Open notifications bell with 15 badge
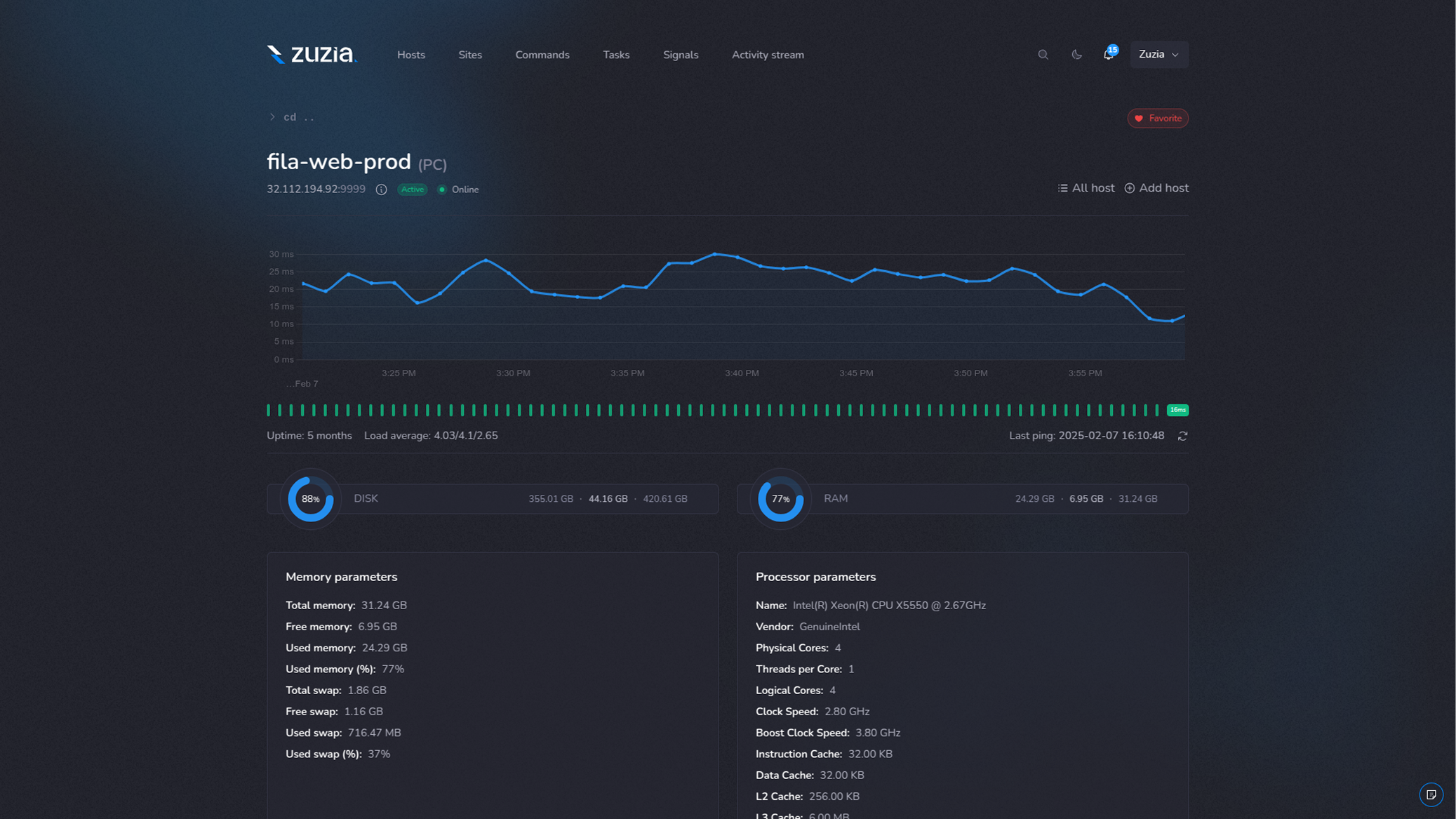The width and height of the screenshot is (1456, 819). 1109,55
